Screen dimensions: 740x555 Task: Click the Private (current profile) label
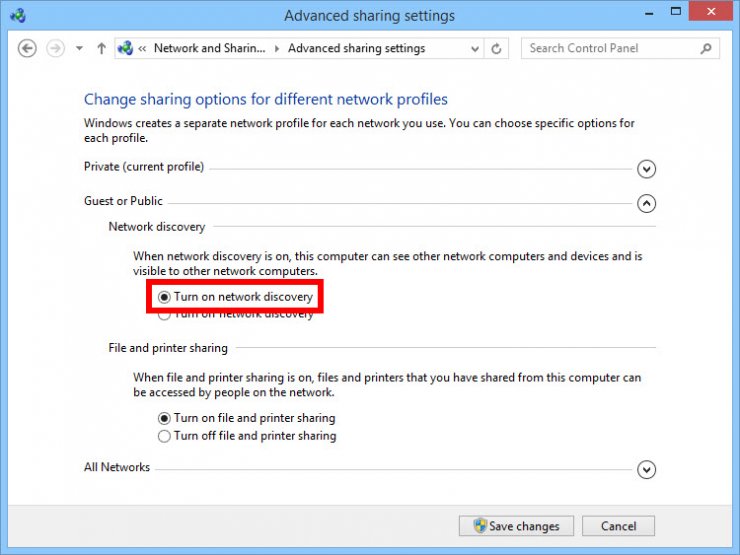point(144,167)
